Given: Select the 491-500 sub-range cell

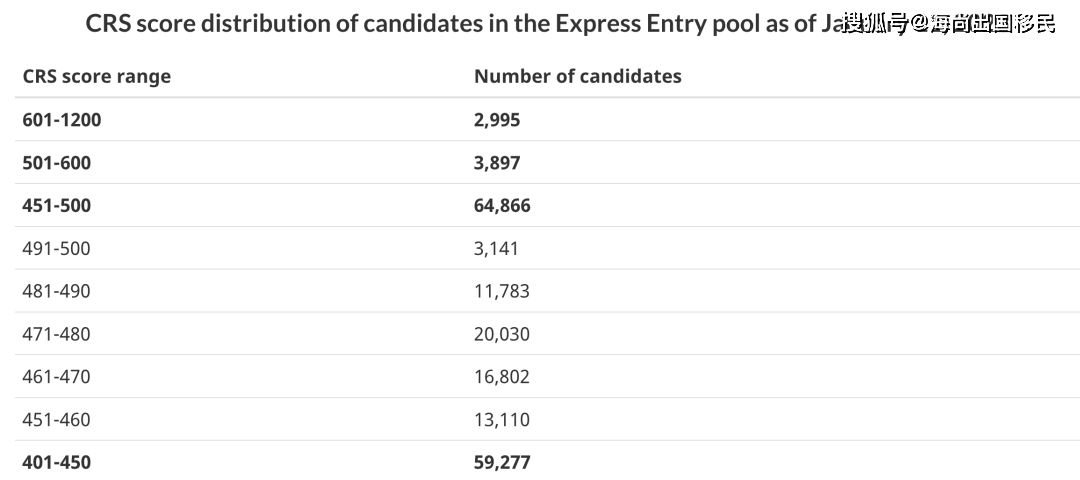Looking at the screenshot, I should [56, 248].
